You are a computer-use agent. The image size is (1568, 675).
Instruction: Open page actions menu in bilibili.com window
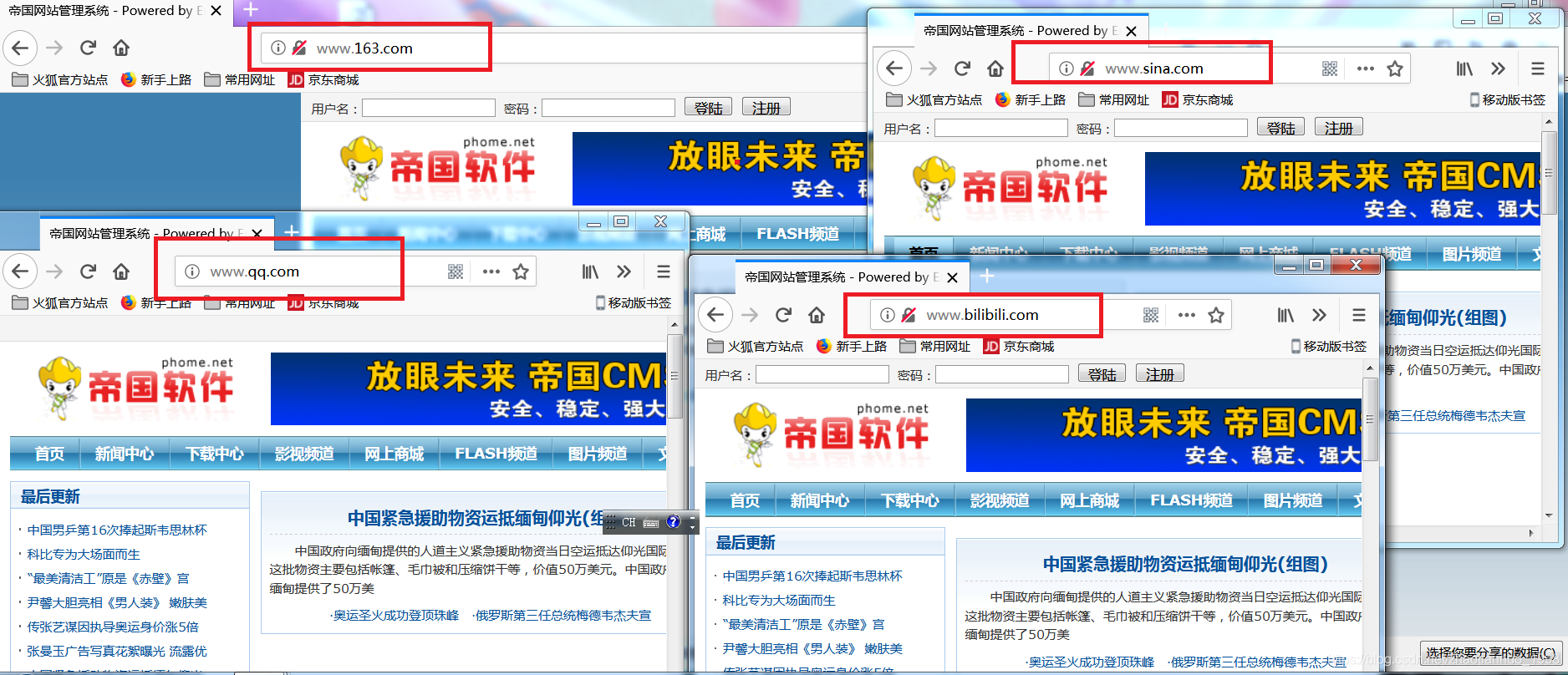tap(1187, 315)
